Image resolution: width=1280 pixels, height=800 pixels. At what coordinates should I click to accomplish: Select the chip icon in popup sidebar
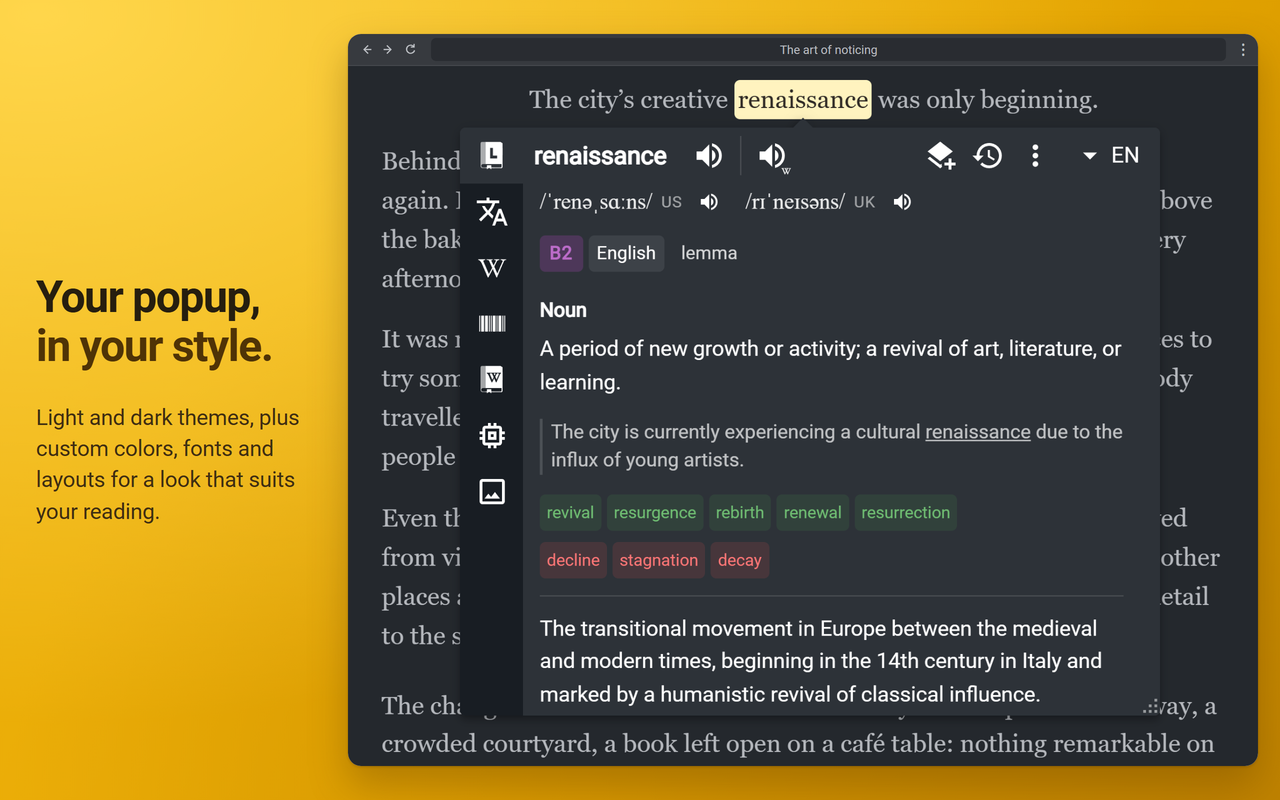(x=492, y=436)
